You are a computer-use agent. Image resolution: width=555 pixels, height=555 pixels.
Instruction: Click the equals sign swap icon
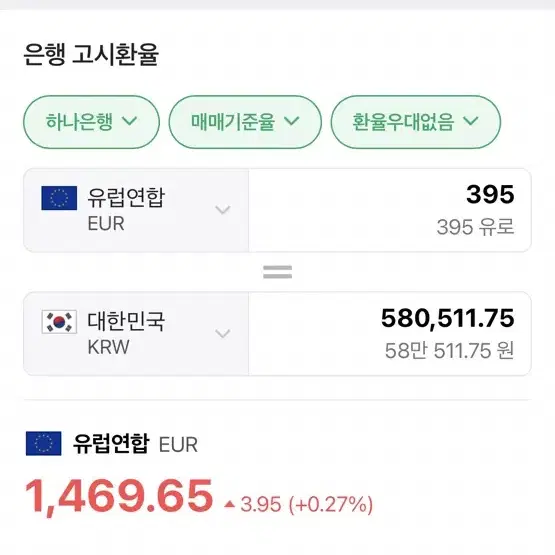point(278,272)
